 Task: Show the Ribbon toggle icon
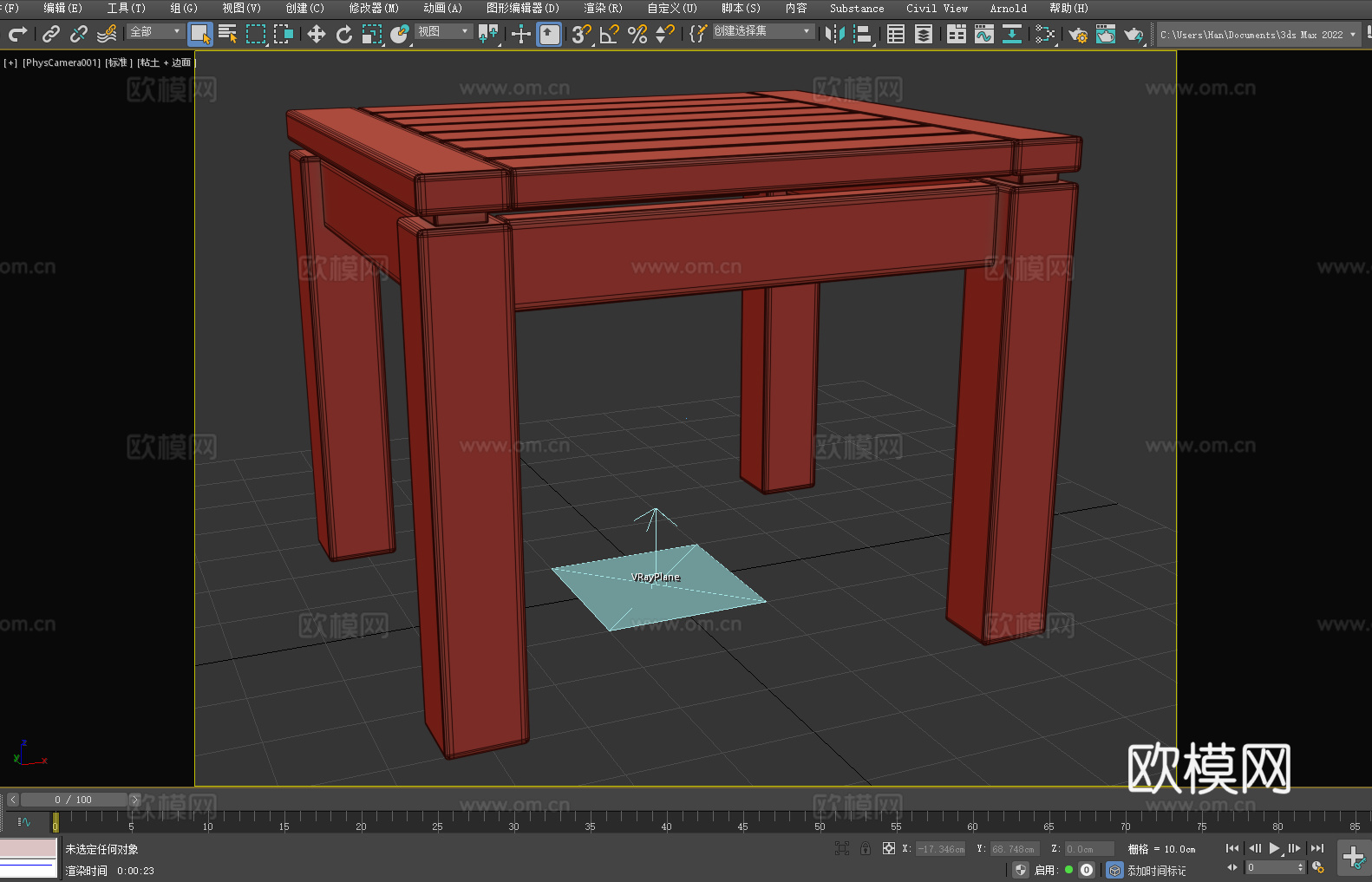coord(957,34)
